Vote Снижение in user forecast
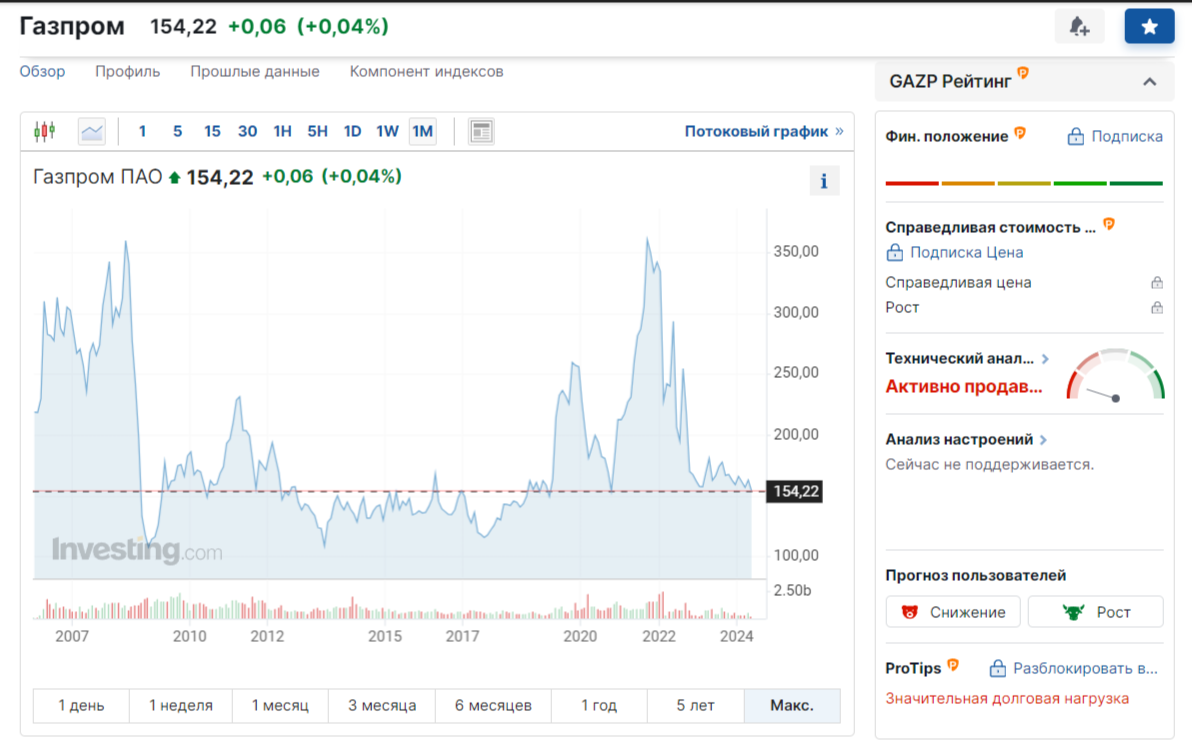Screen dimensions: 1192x750 pos(953,612)
